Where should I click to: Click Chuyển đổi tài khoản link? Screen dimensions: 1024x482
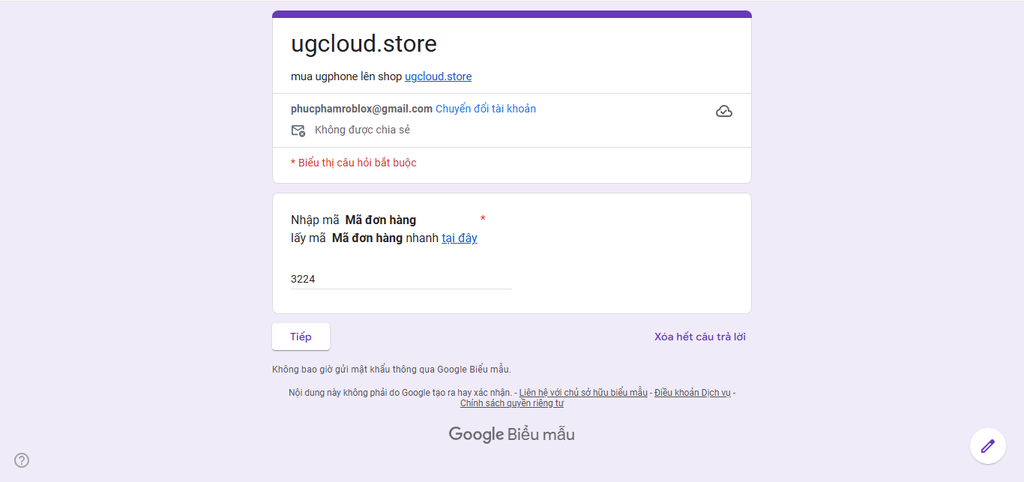[x=486, y=109]
